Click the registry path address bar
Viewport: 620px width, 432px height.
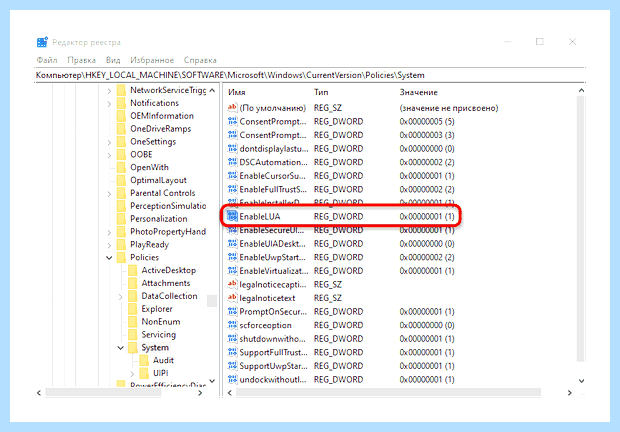(x=310, y=75)
